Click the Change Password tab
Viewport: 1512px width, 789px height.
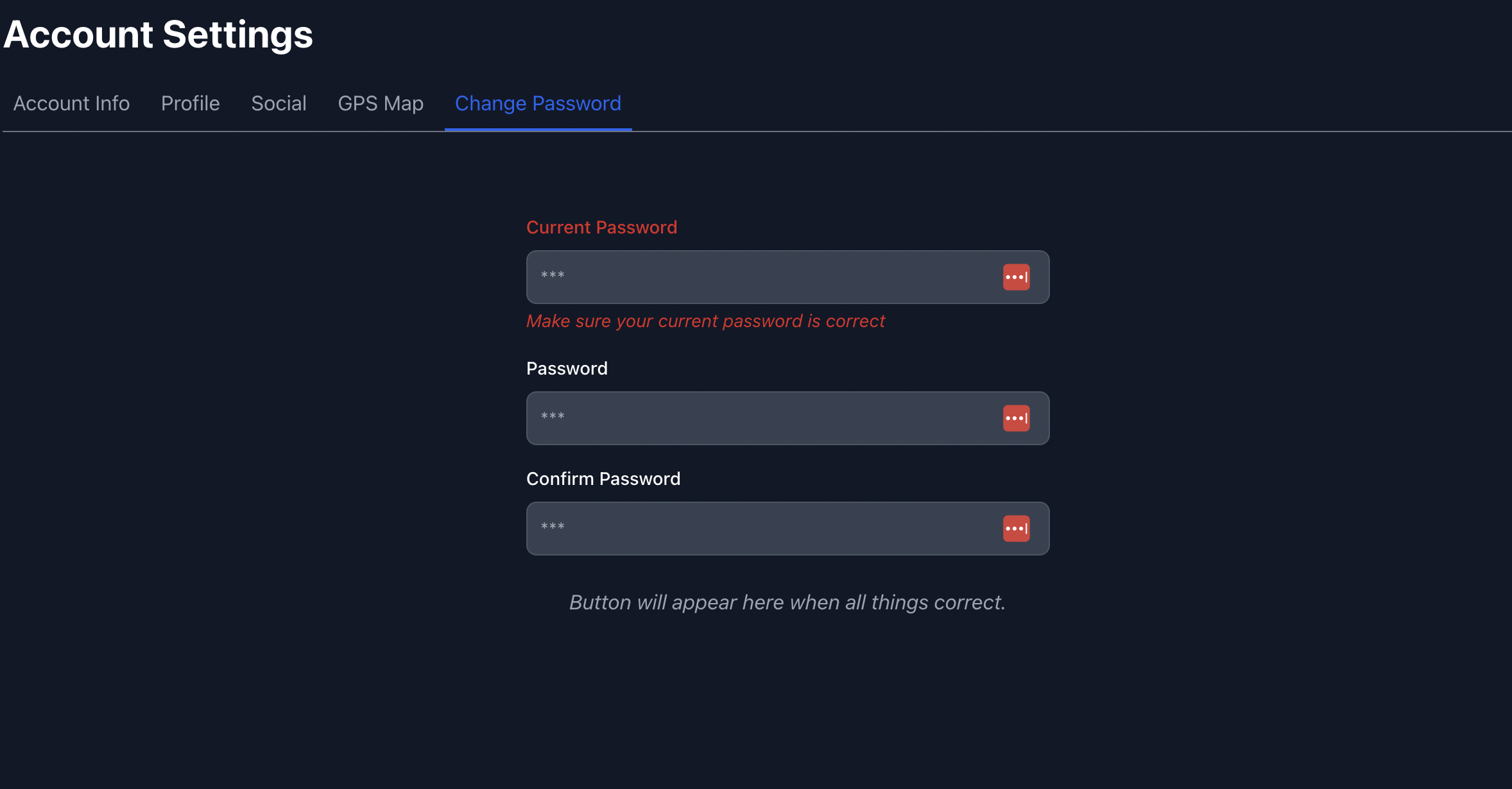pyautogui.click(x=538, y=103)
